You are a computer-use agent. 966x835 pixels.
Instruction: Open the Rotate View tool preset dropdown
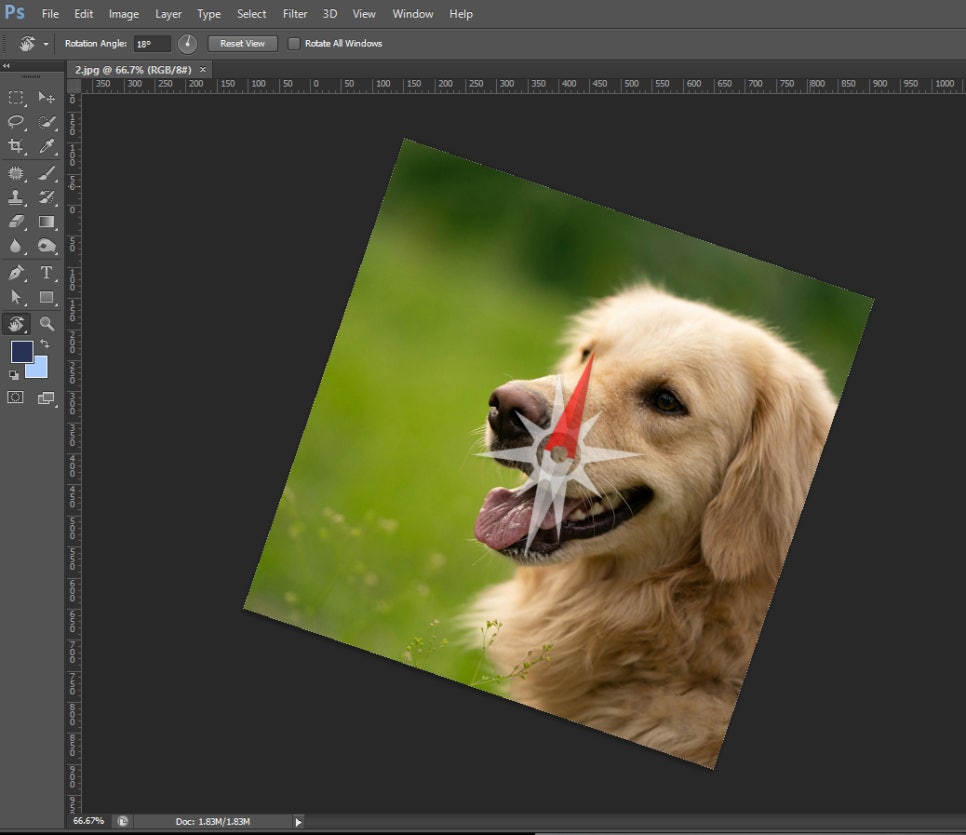pyautogui.click(x=46, y=44)
